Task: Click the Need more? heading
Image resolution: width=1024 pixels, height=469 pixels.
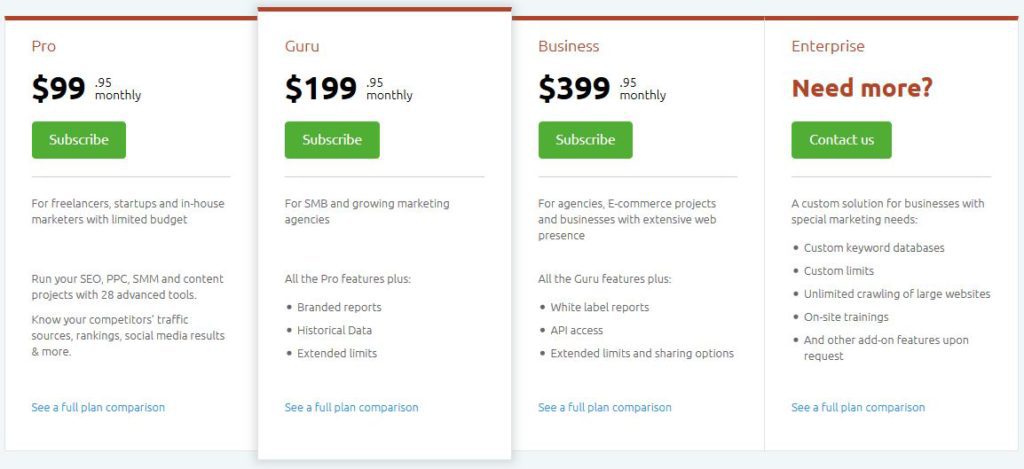Action: [x=862, y=88]
